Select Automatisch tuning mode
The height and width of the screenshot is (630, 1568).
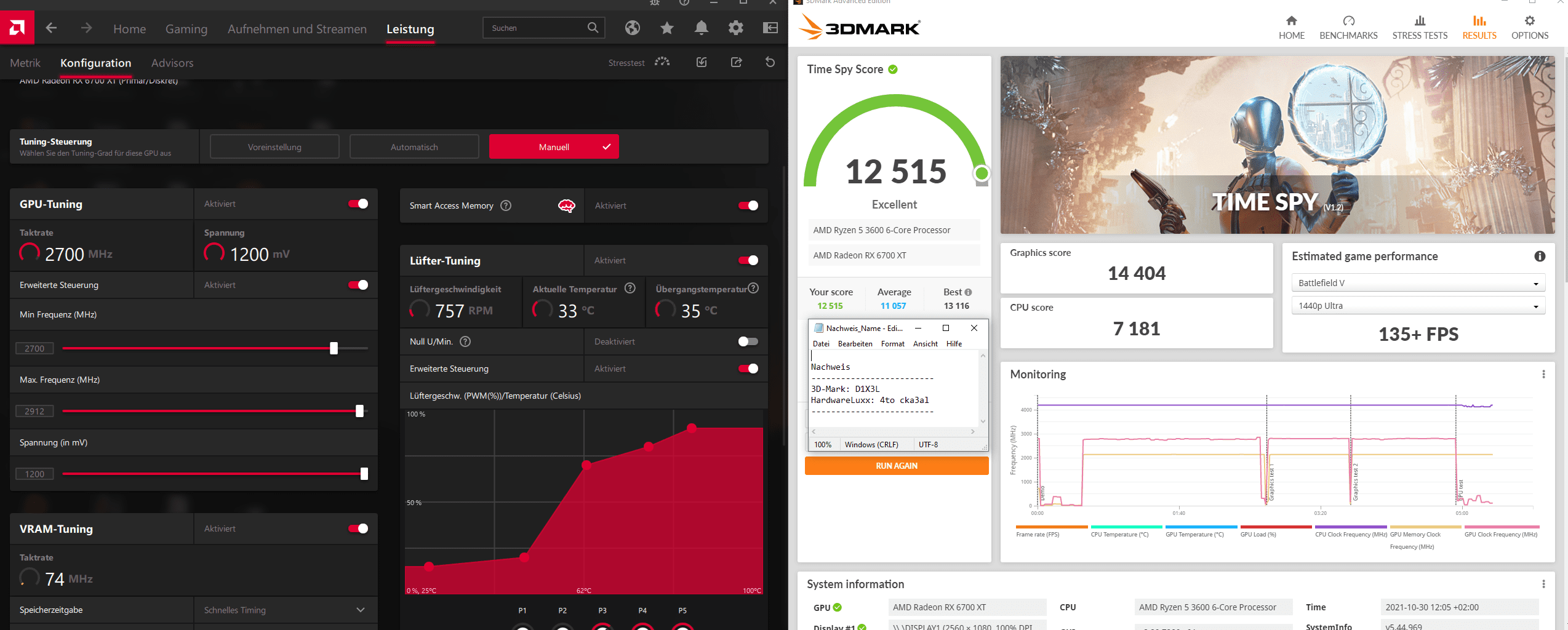[414, 147]
